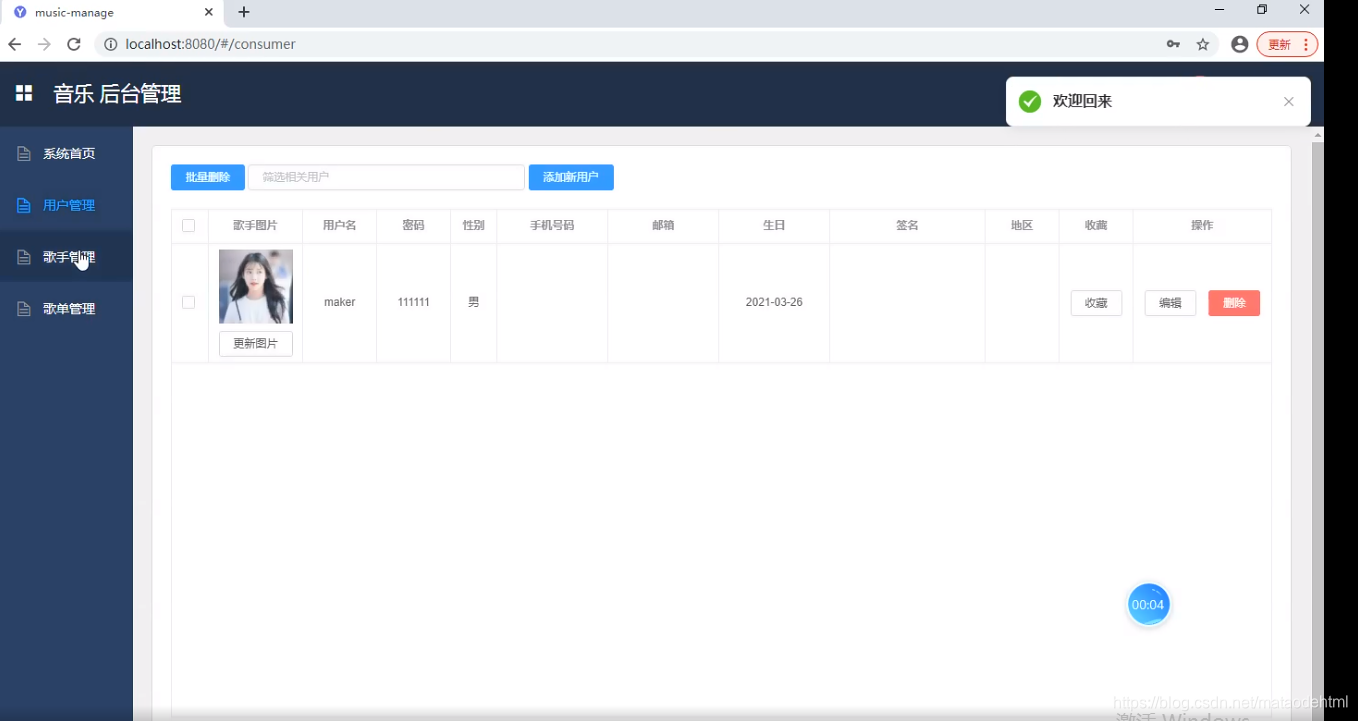Click the 生日 column header

tap(774, 226)
